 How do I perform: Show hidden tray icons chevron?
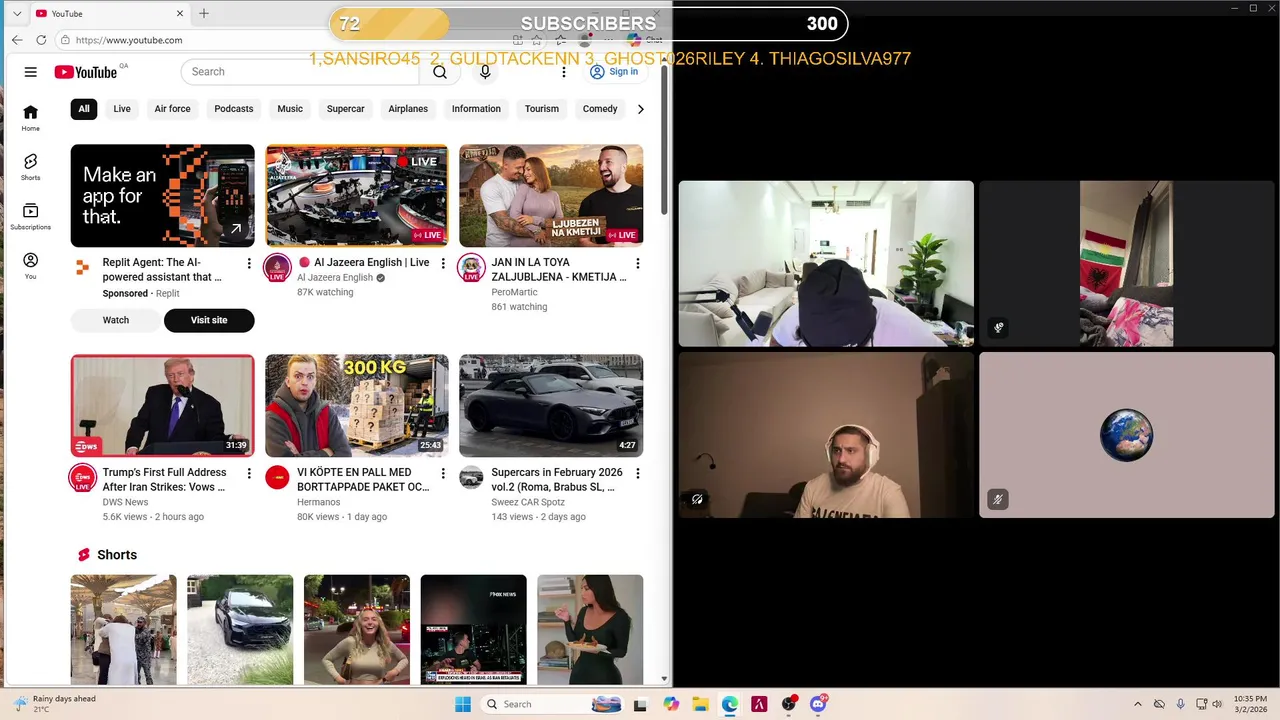click(x=1138, y=704)
